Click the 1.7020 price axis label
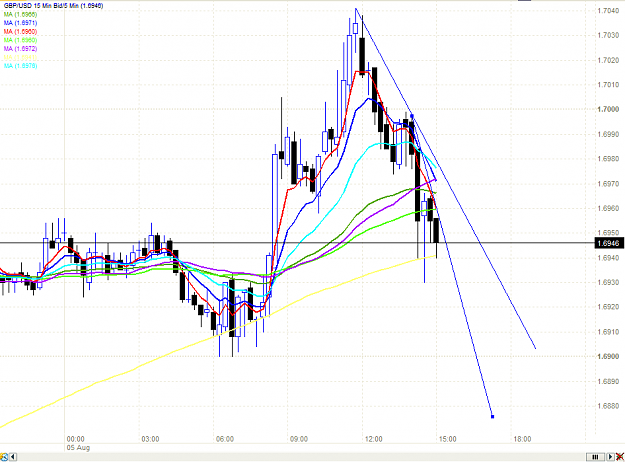625x462 pixels. [608, 60]
